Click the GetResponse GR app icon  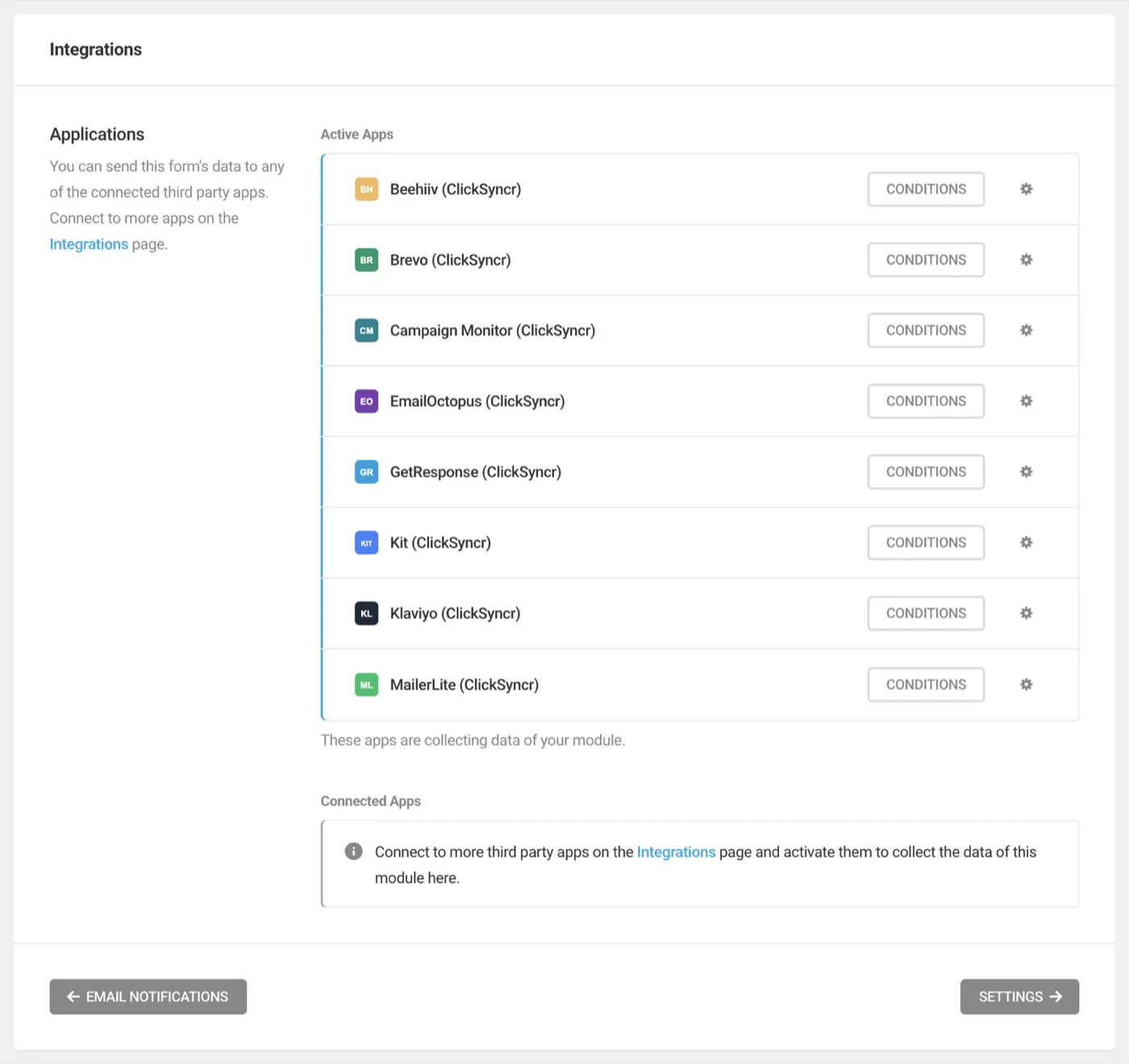click(366, 472)
